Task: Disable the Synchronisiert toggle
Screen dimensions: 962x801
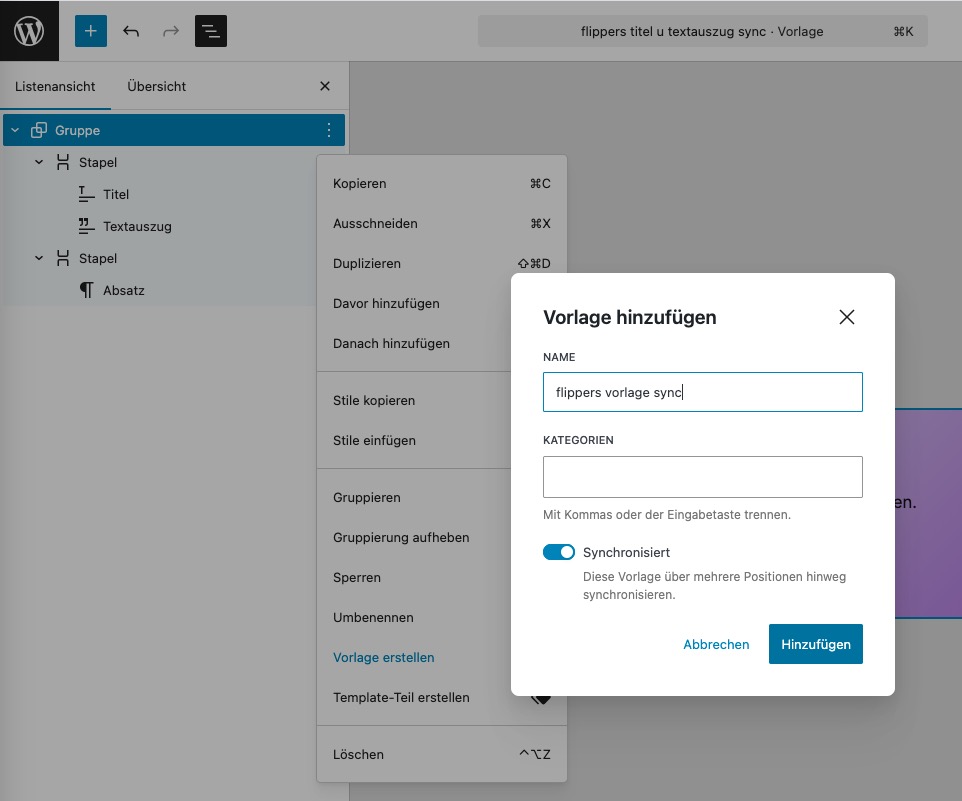Action: click(x=559, y=552)
